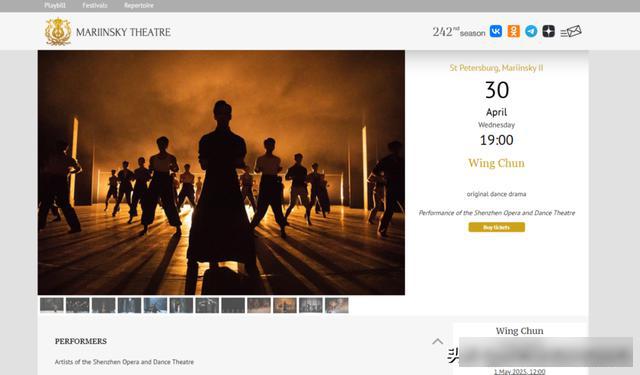The image size is (640, 375).
Task: Open the Festivals menu item
Action: coord(95,5)
